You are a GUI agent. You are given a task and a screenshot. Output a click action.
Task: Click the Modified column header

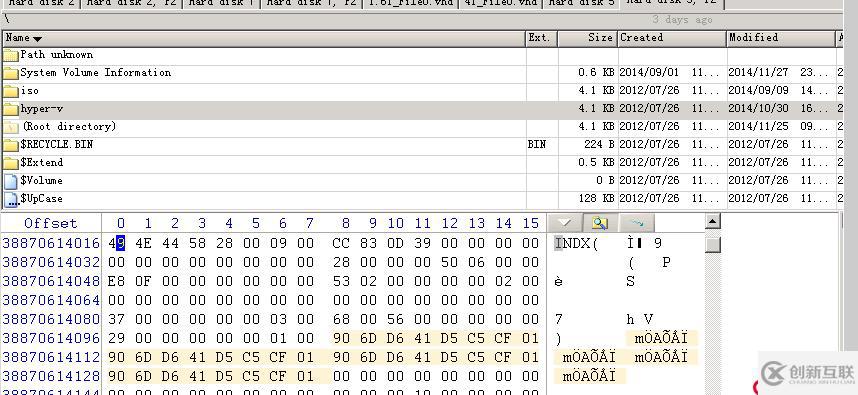[x=781, y=38]
